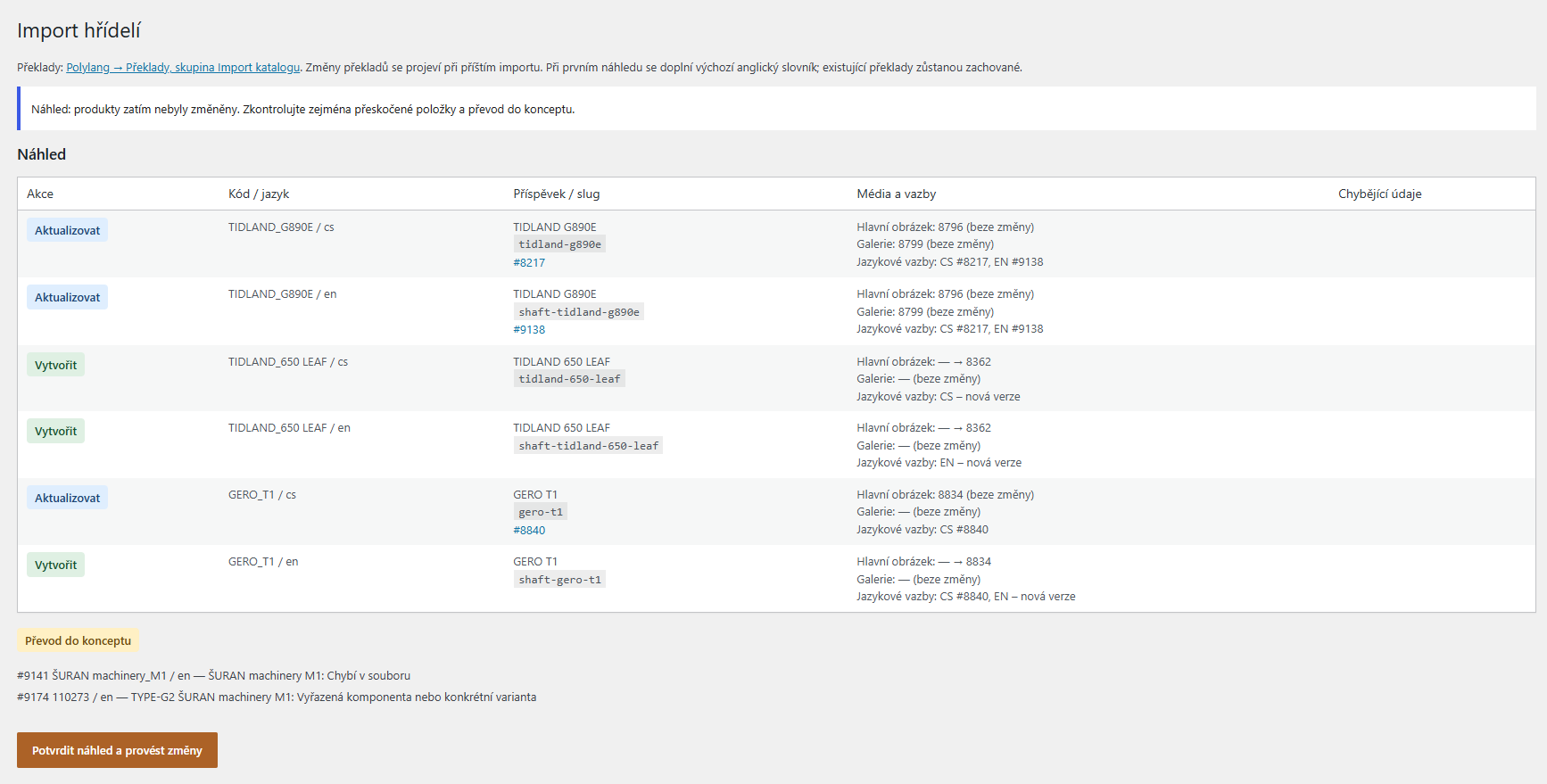Click the Aktualizovat badge for GERO_T1 / cs
The image size is (1547, 784).
pyautogui.click(x=67, y=498)
